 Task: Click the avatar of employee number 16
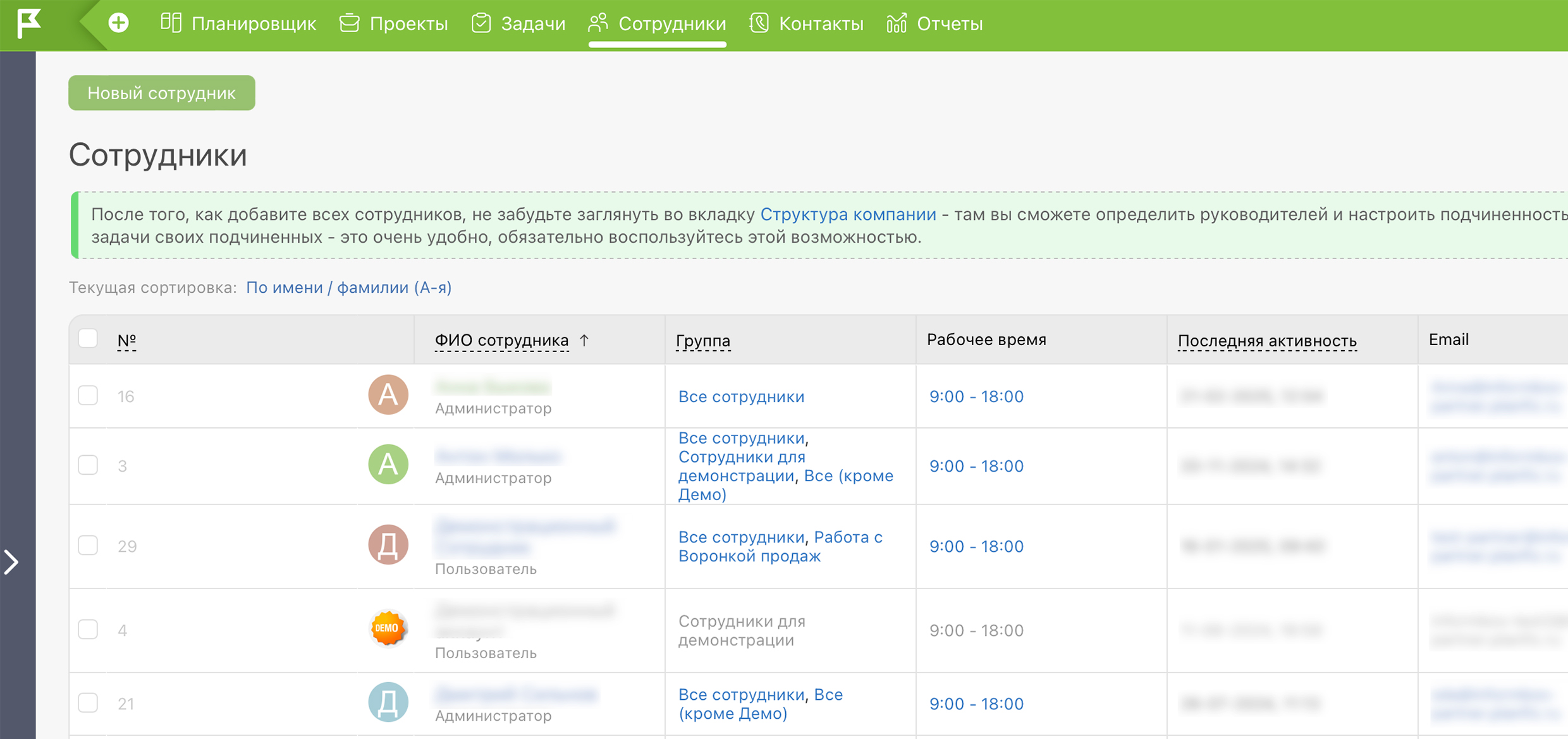click(x=388, y=394)
